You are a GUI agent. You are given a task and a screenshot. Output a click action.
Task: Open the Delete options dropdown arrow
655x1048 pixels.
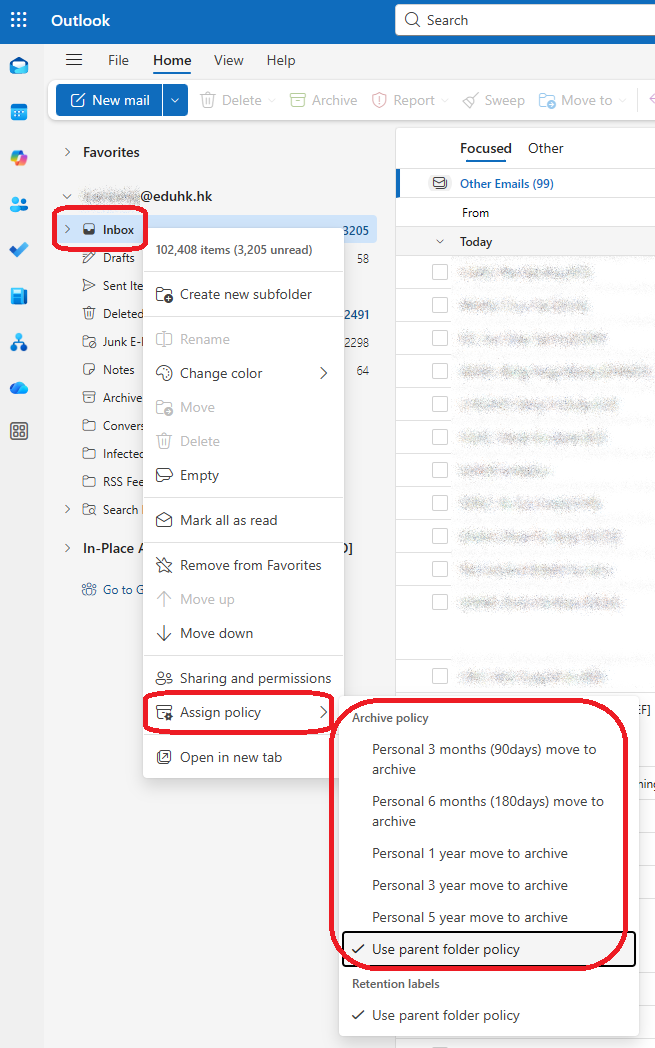click(271, 100)
